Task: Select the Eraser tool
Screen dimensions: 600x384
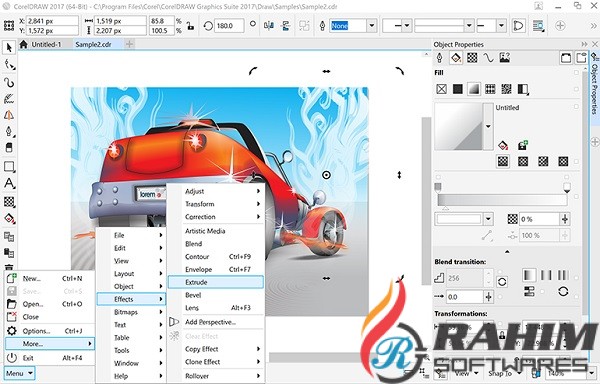Action: coord(9,148)
